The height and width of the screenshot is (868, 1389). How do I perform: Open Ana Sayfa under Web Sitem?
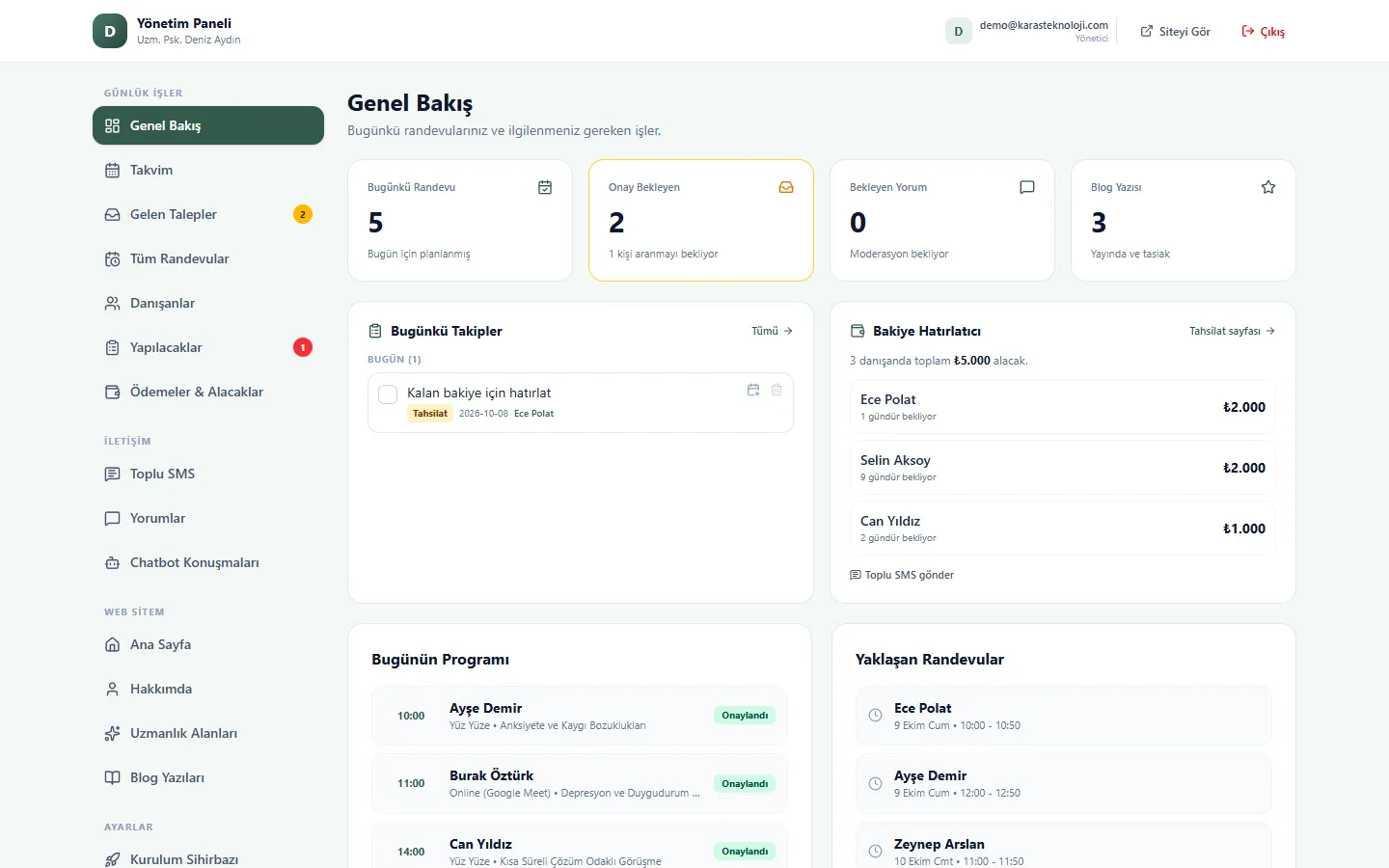point(208,644)
